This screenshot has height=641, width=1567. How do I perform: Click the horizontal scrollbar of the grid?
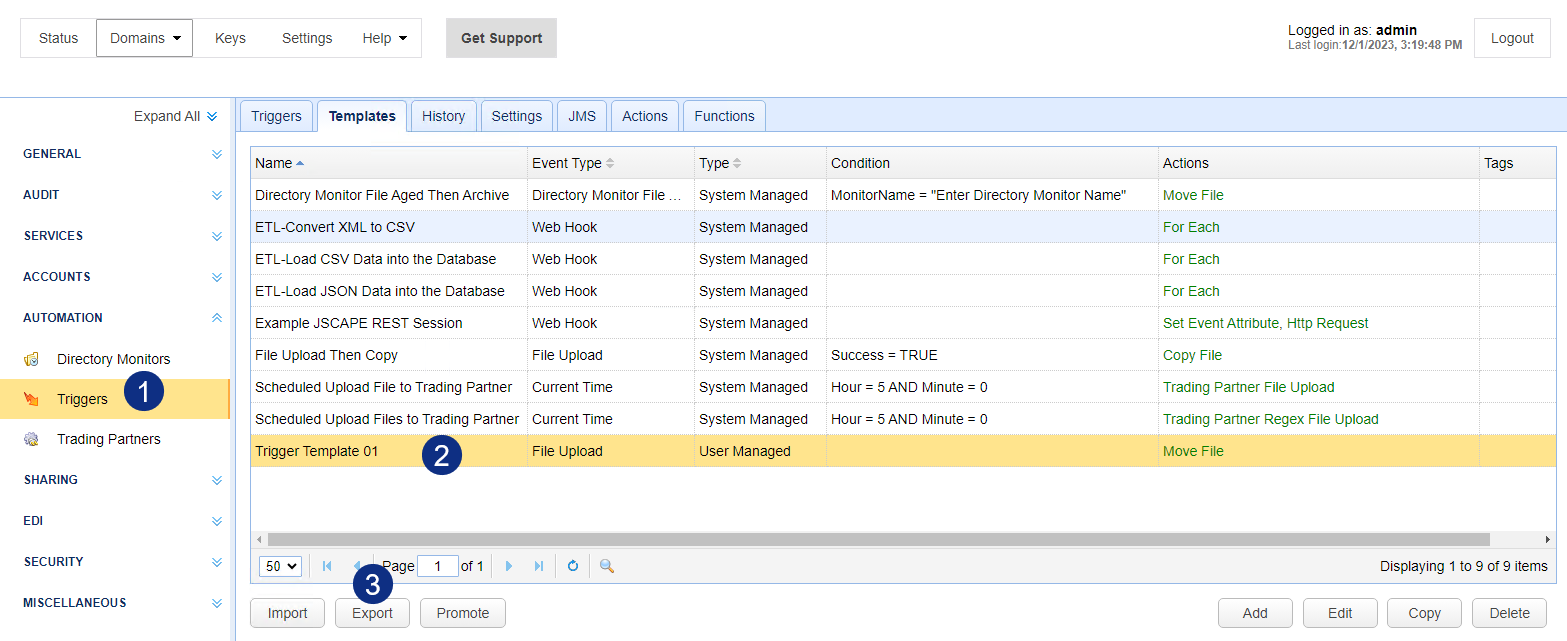coord(878,539)
